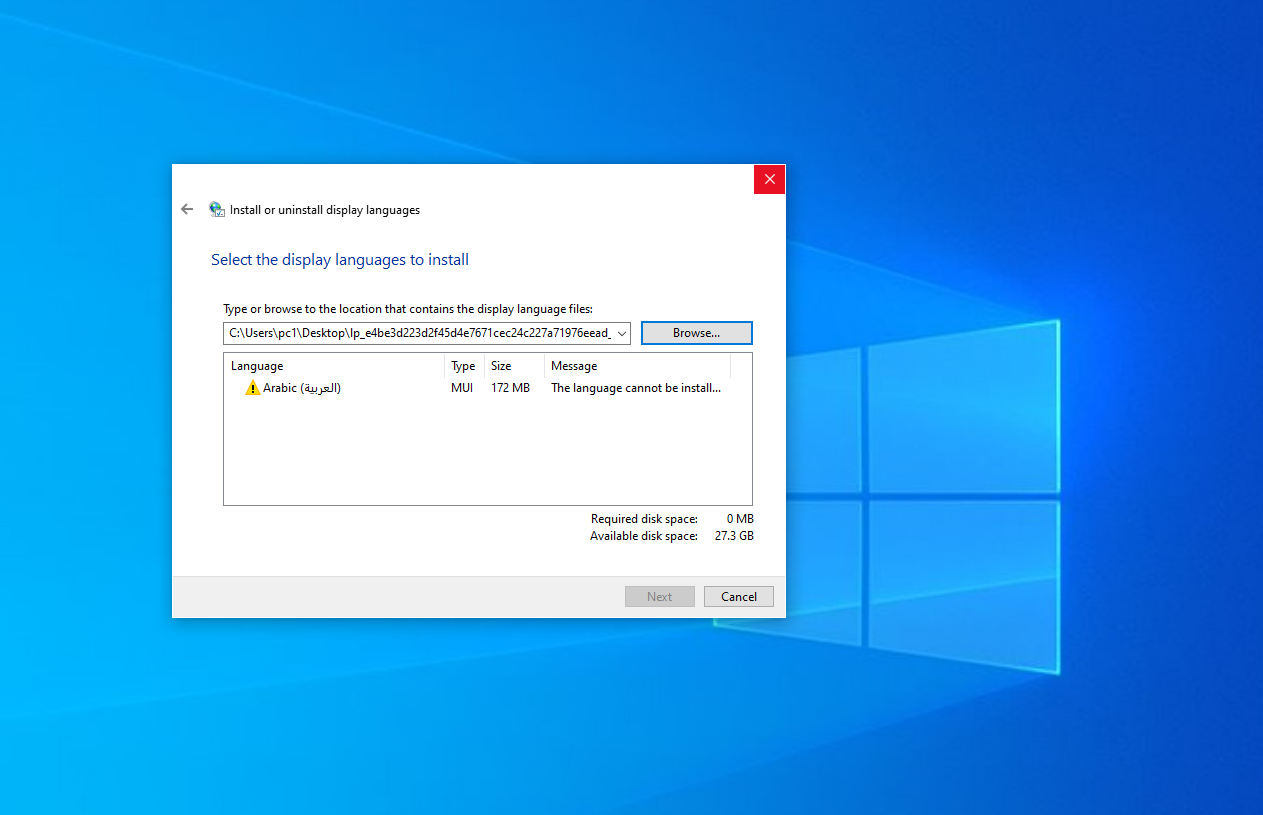
Task: Click the Browse... button
Action: coord(697,333)
